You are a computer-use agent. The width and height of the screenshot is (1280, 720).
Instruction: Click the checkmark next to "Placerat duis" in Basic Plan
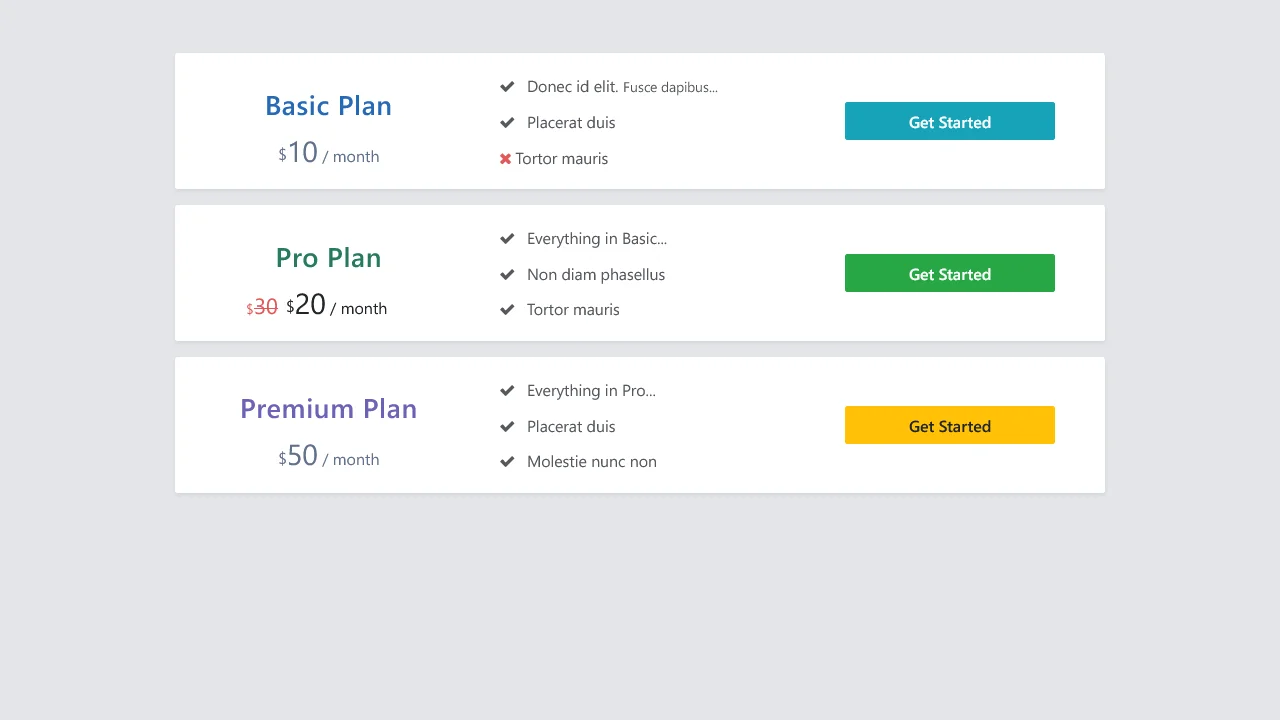[x=507, y=122]
